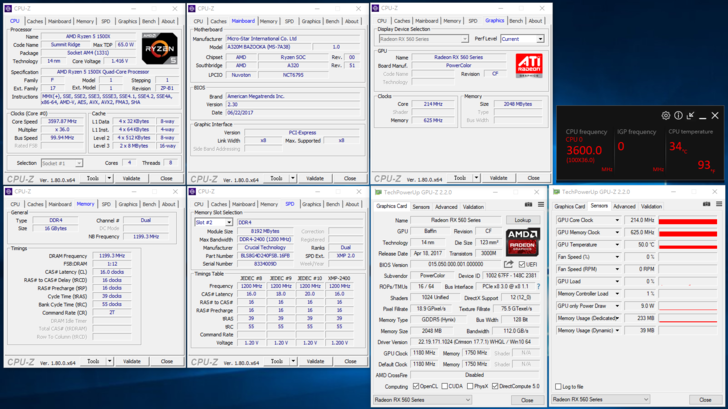
Task: Switch to the Bench tab in CPU window
Action: point(148,21)
